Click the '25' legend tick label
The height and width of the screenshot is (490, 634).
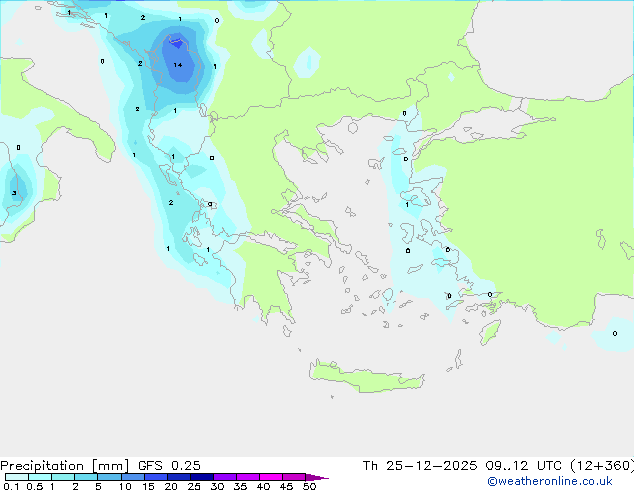point(194,486)
